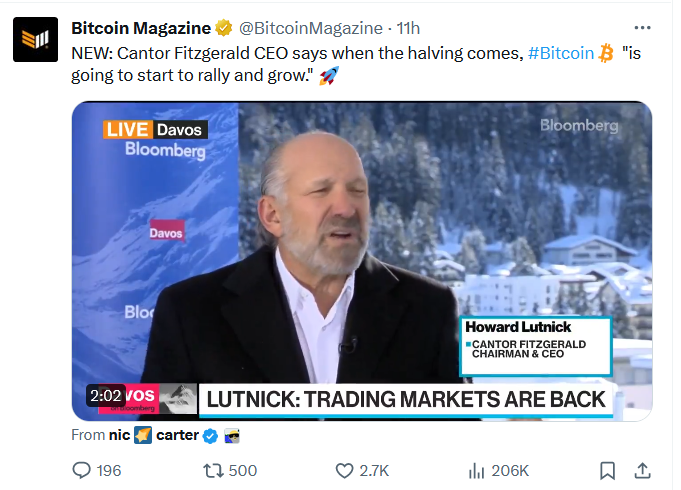Follow the #Bitcoin hashtag link

(x=559, y=52)
